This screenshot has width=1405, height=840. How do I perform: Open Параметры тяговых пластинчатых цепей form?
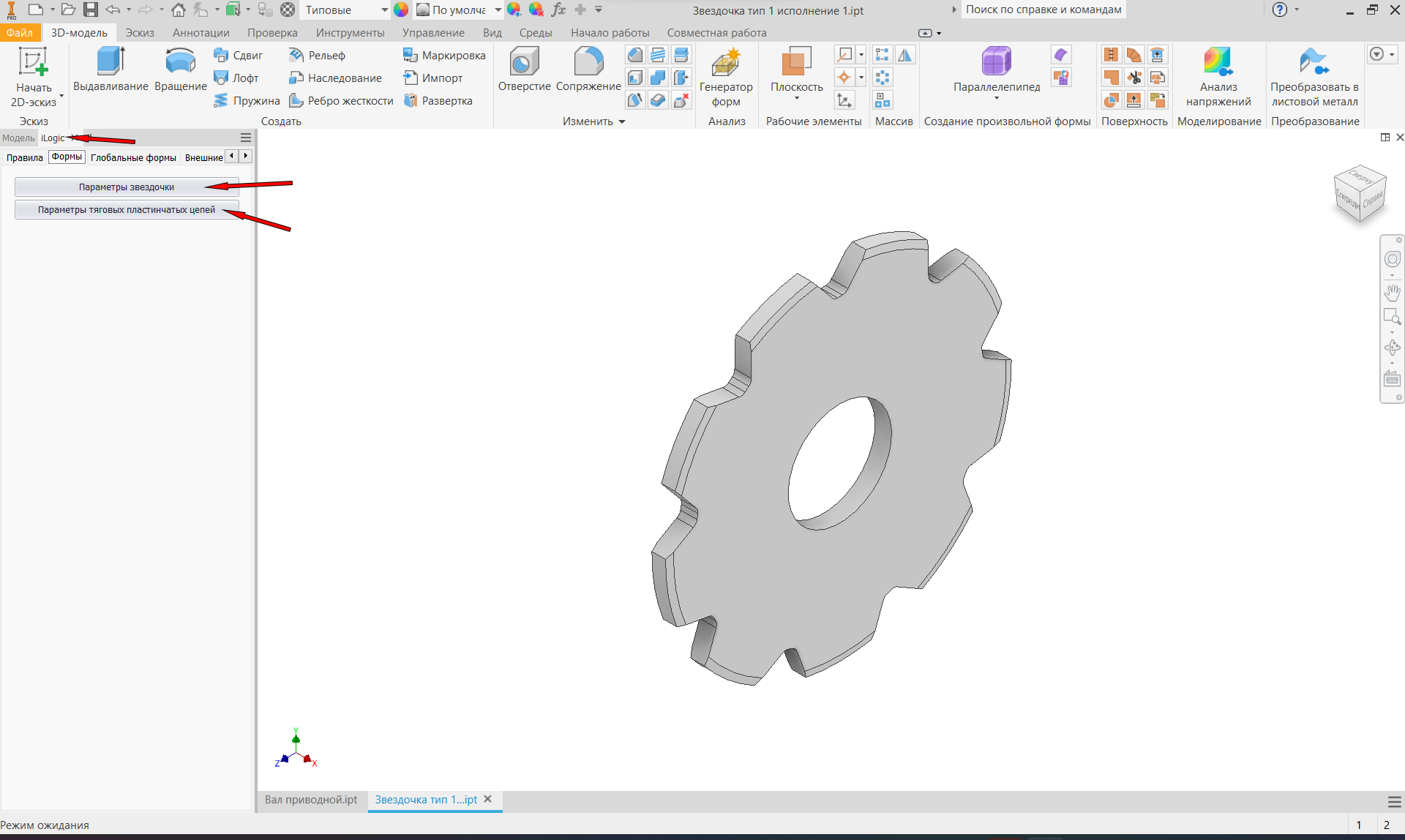tap(127, 210)
